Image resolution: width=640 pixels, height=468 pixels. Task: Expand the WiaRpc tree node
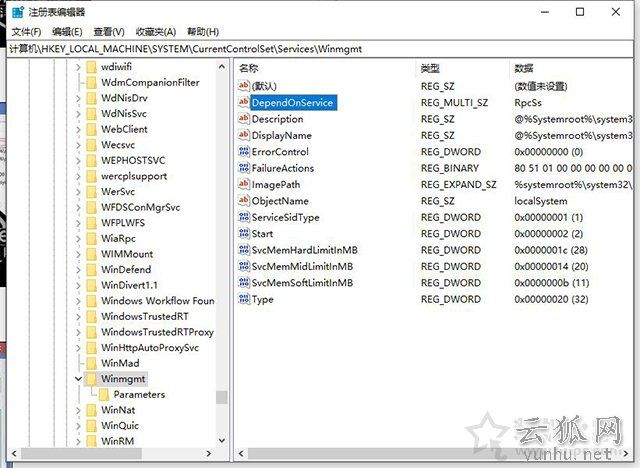coord(78,238)
